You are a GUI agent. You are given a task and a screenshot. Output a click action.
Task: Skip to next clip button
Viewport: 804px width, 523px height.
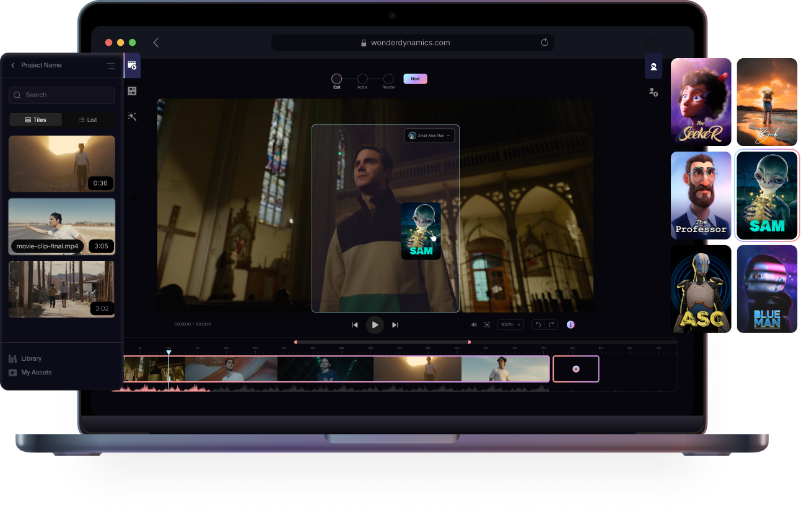pos(395,325)
